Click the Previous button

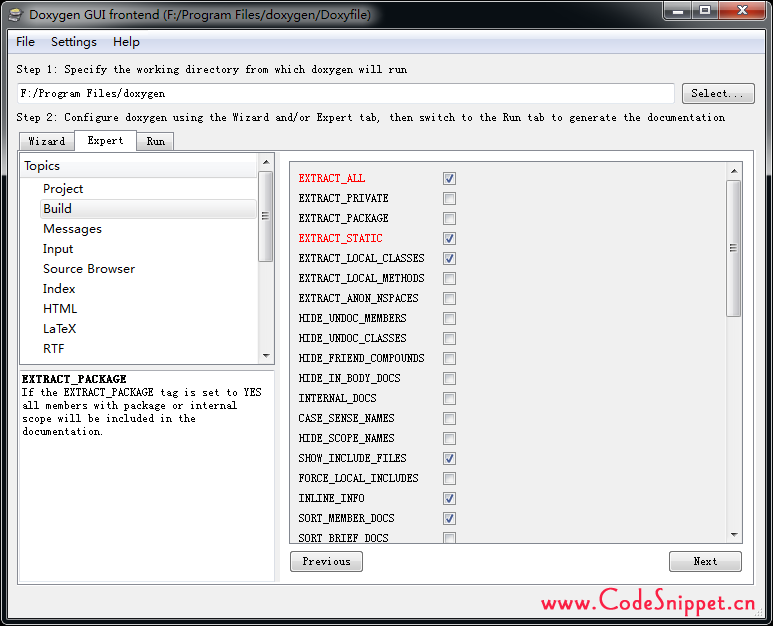coord(326,561)
